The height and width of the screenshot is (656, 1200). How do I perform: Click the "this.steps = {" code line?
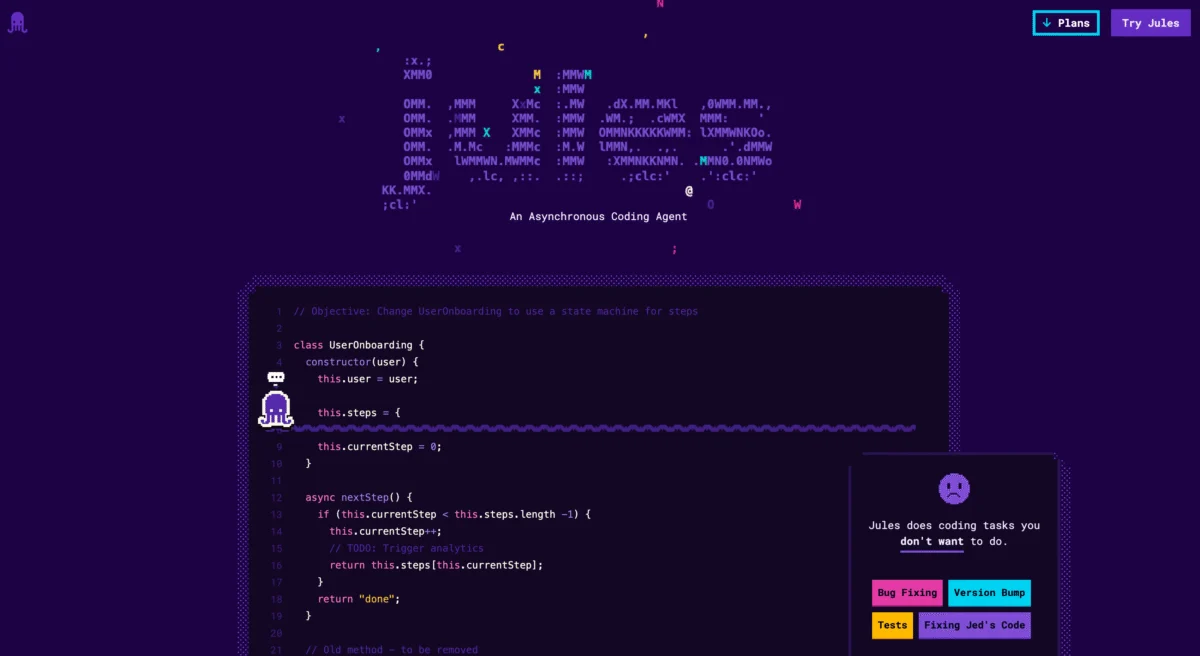pos(359,413)
